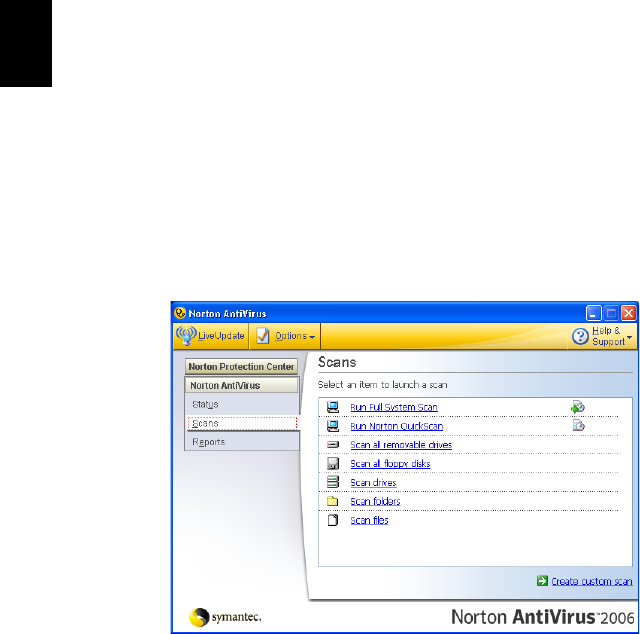Open Reports in the sidebar
The width and height of the screenshot is (640, 634).
coord(209,442)
